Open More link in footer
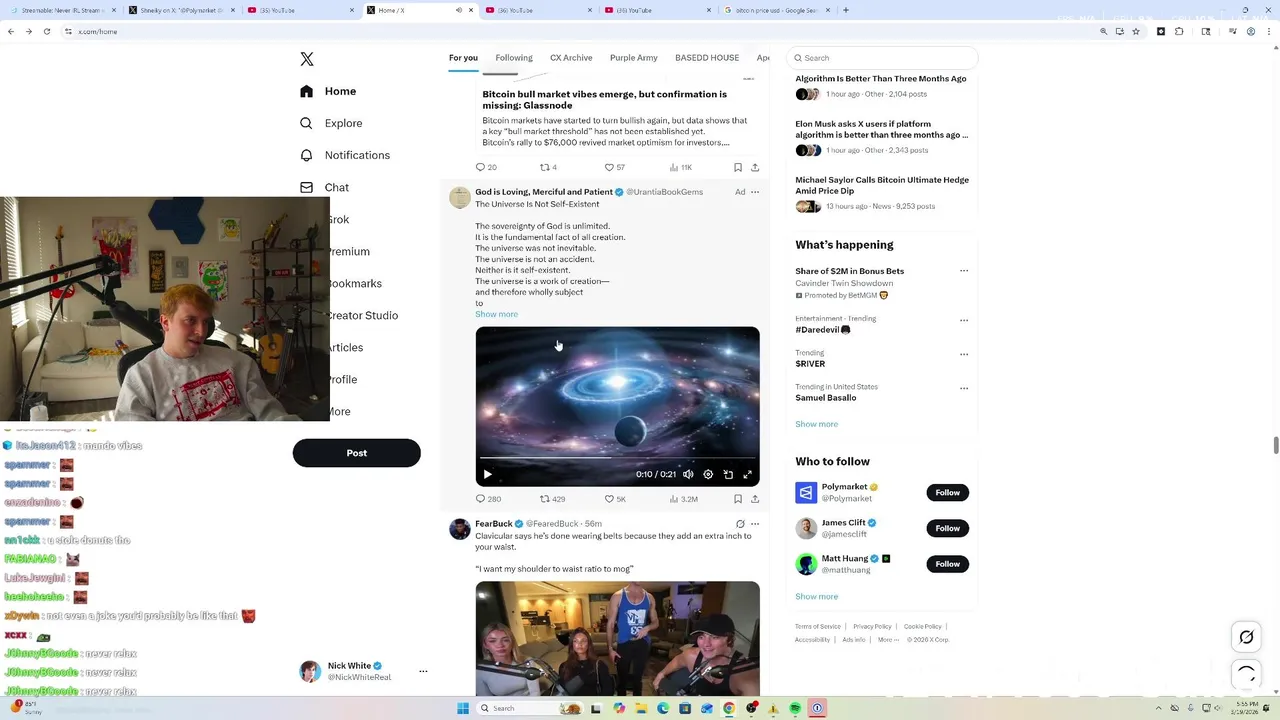 click(888, 639)
